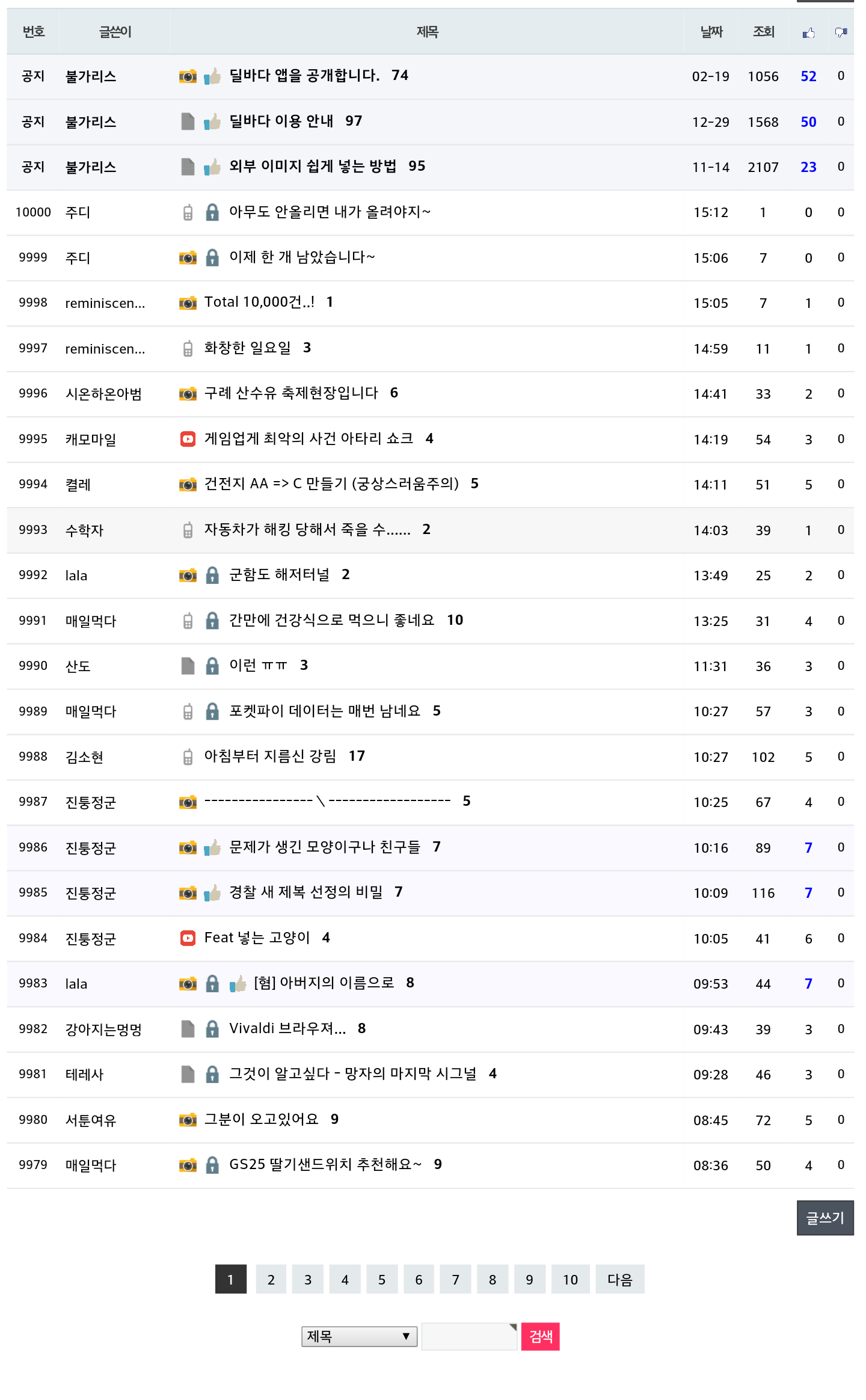The image size is (866, 1400).
Task: Go to page 10
Action: coord(570,1279)
